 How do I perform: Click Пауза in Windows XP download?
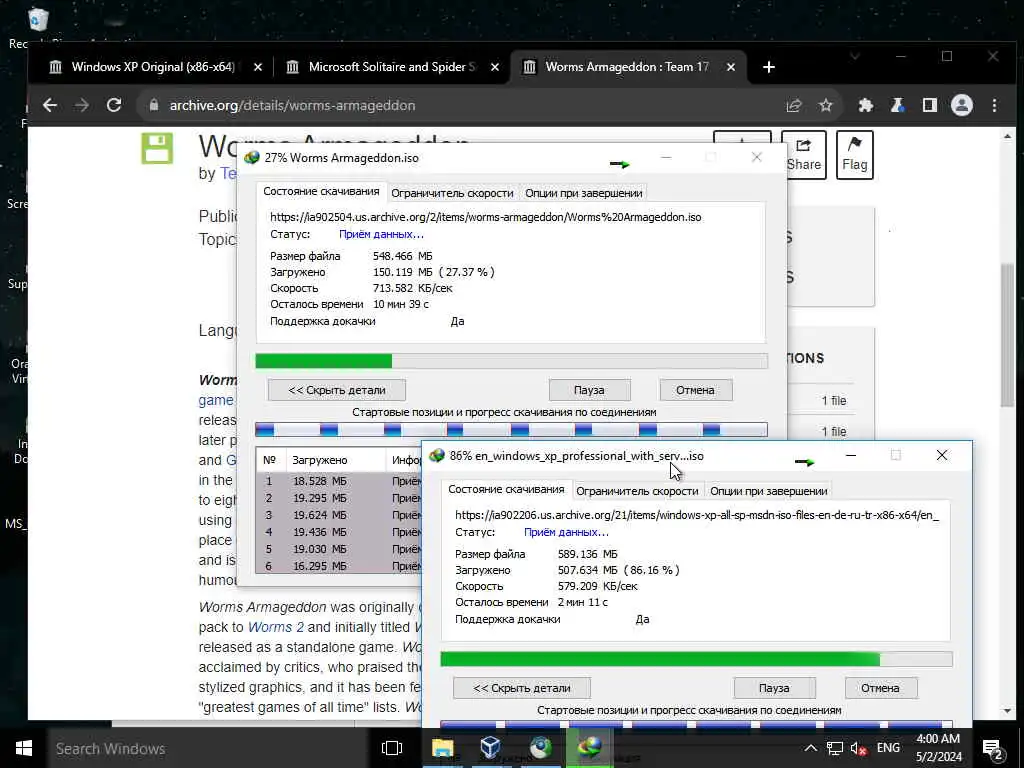pyautogui.click(x=774, y=688)
